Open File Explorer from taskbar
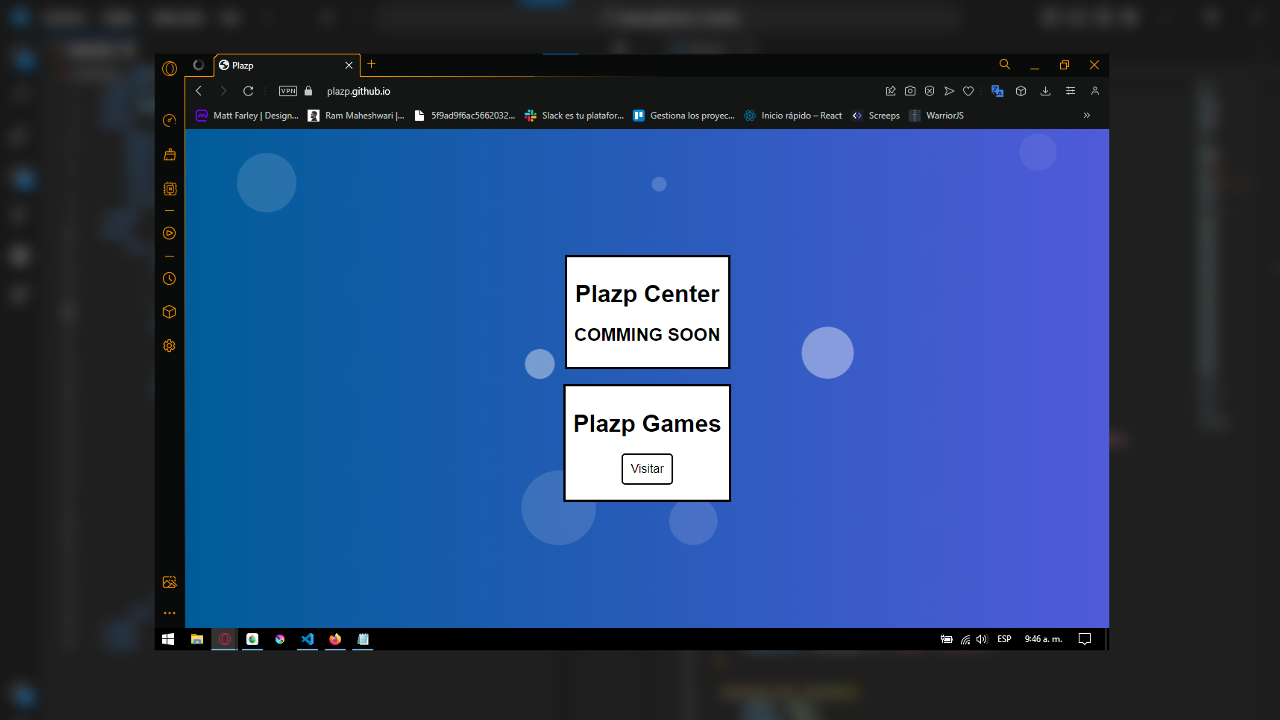Image resolution: width=1280 pixels, height=720 pixels. (x=198, y=639)
